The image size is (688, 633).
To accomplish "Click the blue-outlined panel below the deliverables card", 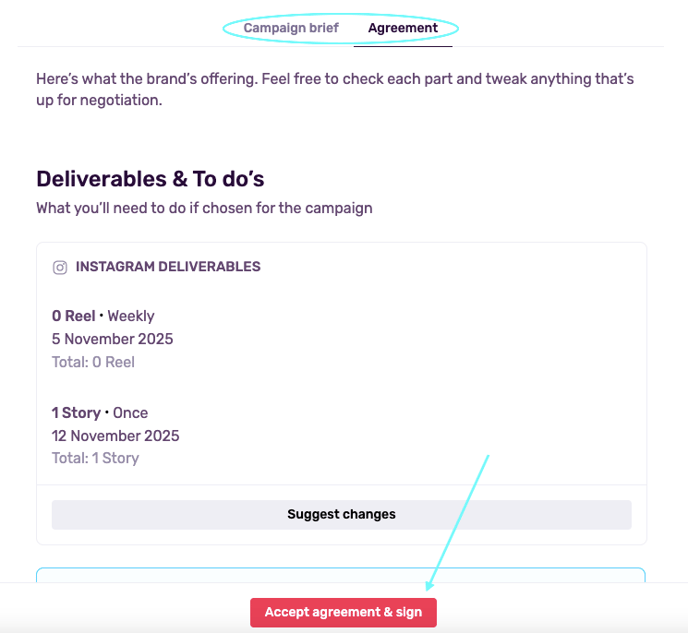I will (340, 575).
